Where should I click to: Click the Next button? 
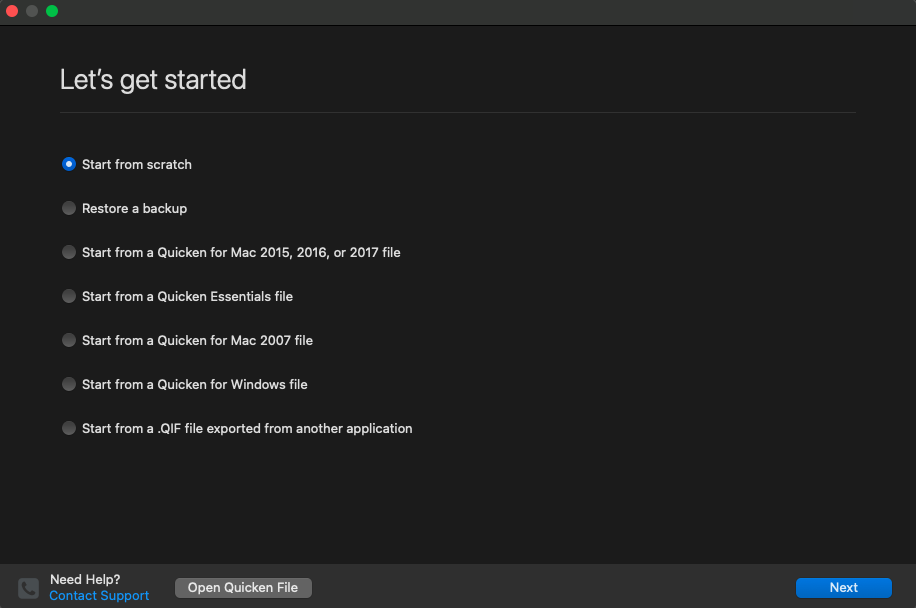[844, 588]
